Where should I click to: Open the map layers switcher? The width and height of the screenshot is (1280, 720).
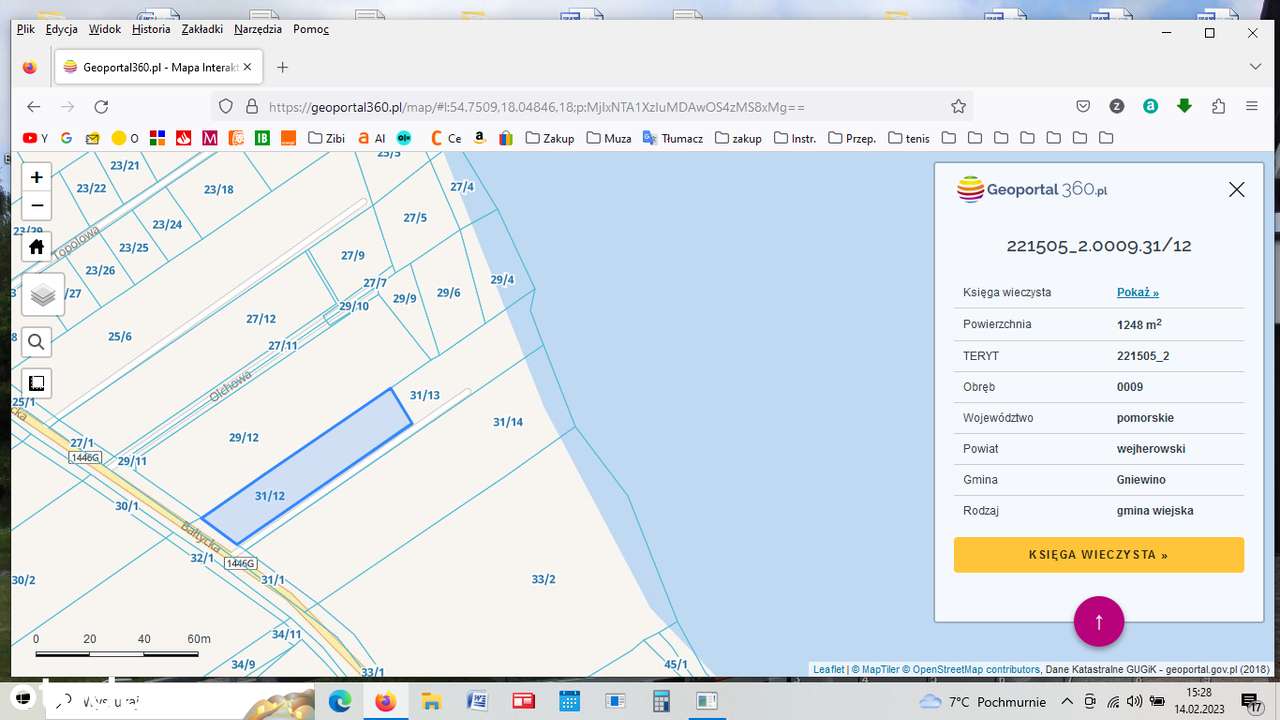[42, 295]
